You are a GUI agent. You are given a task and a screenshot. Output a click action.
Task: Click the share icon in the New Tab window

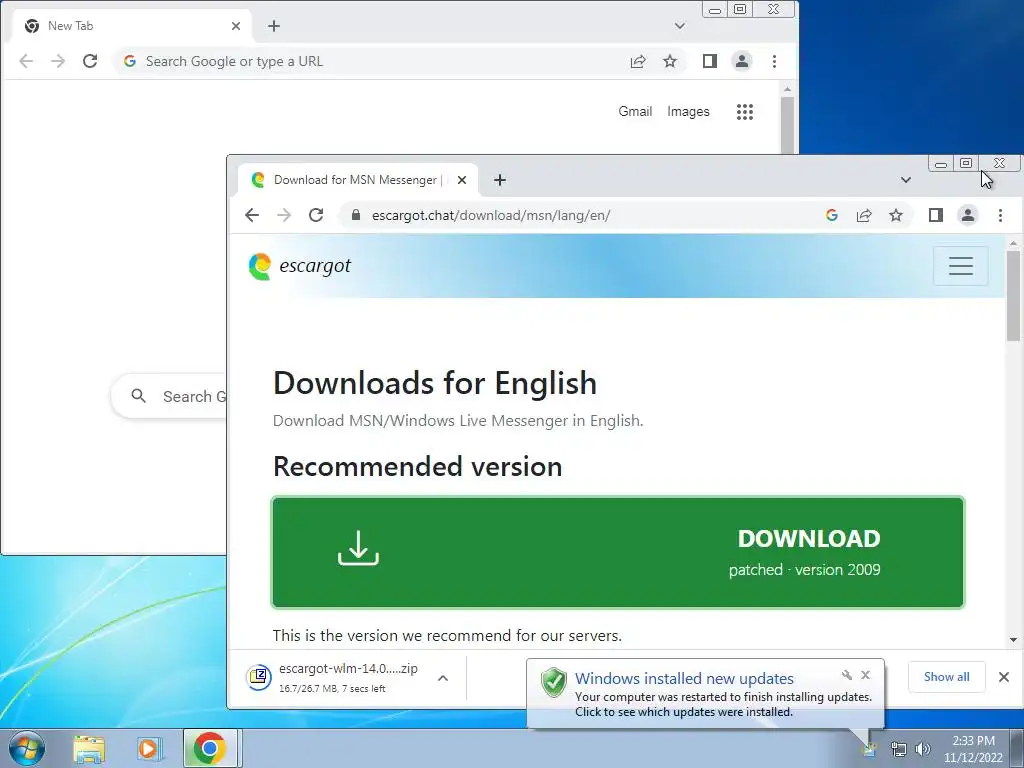click(638, 61)
